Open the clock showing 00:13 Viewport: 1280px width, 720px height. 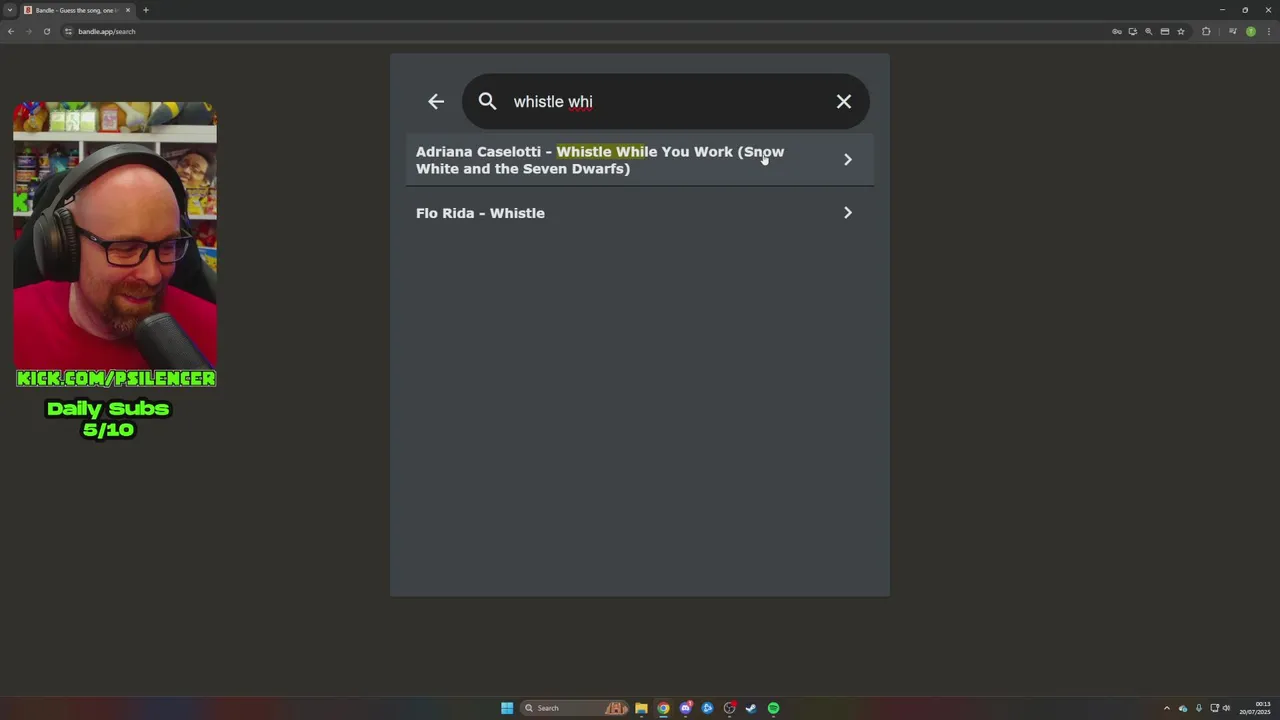point(1255,708)
